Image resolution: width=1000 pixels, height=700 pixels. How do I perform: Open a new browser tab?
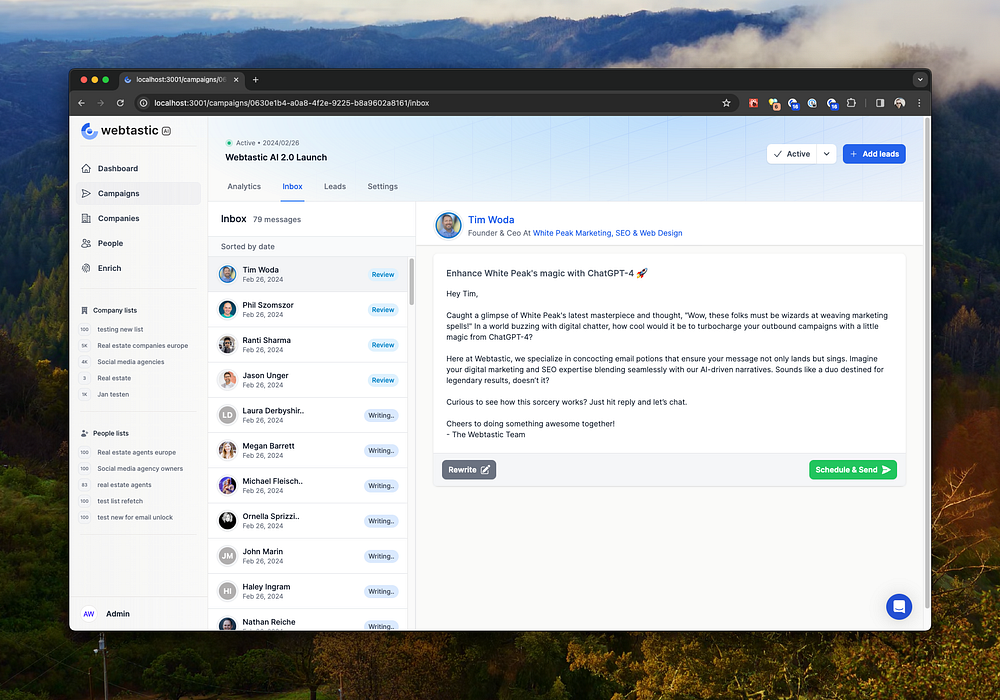point(256,80)
